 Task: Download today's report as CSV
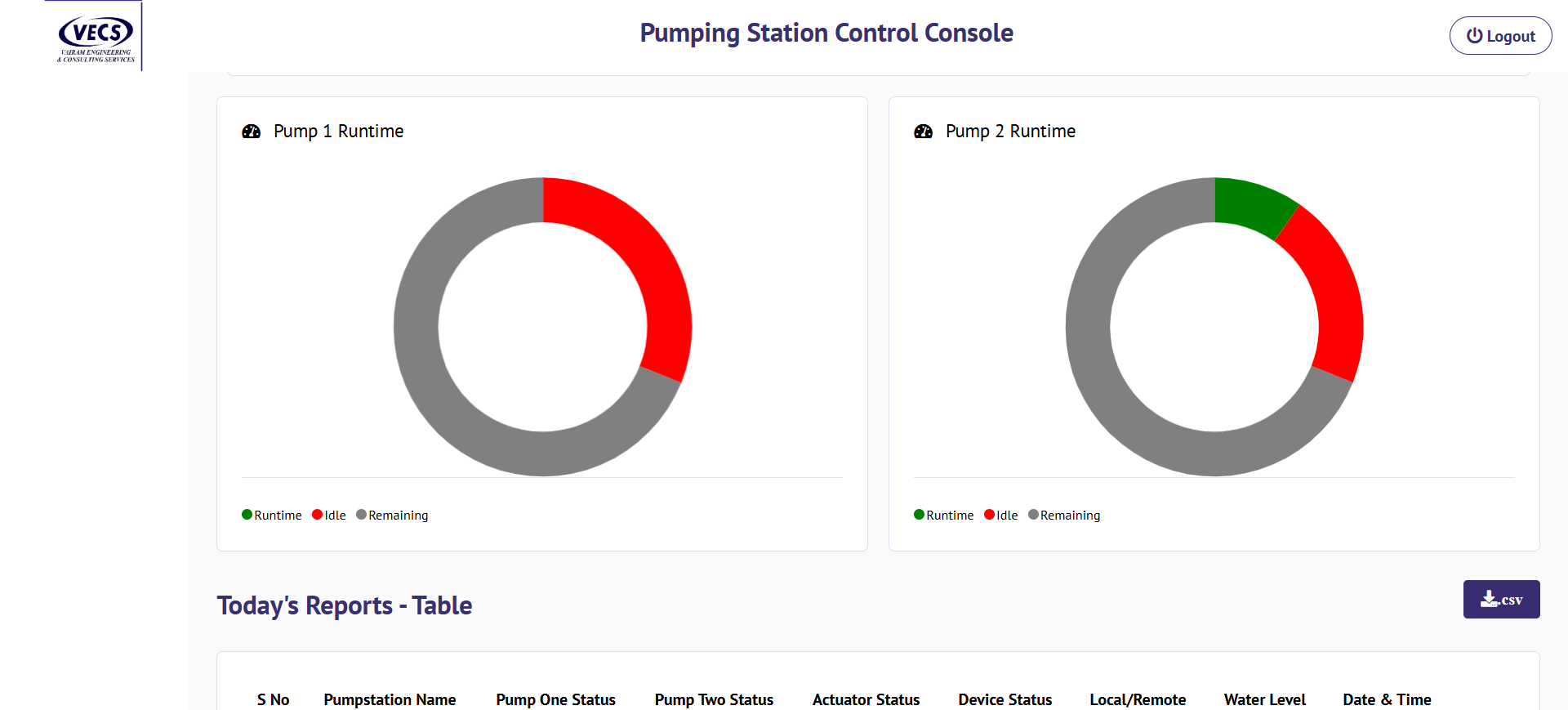pyautogui.click(x=1501, y=600)
